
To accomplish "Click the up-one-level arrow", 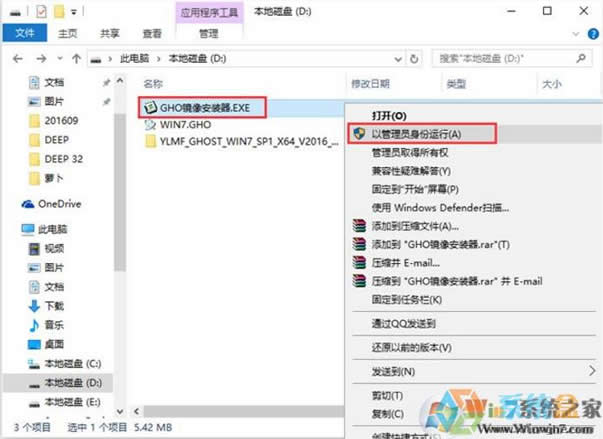I will click(74, 60).
